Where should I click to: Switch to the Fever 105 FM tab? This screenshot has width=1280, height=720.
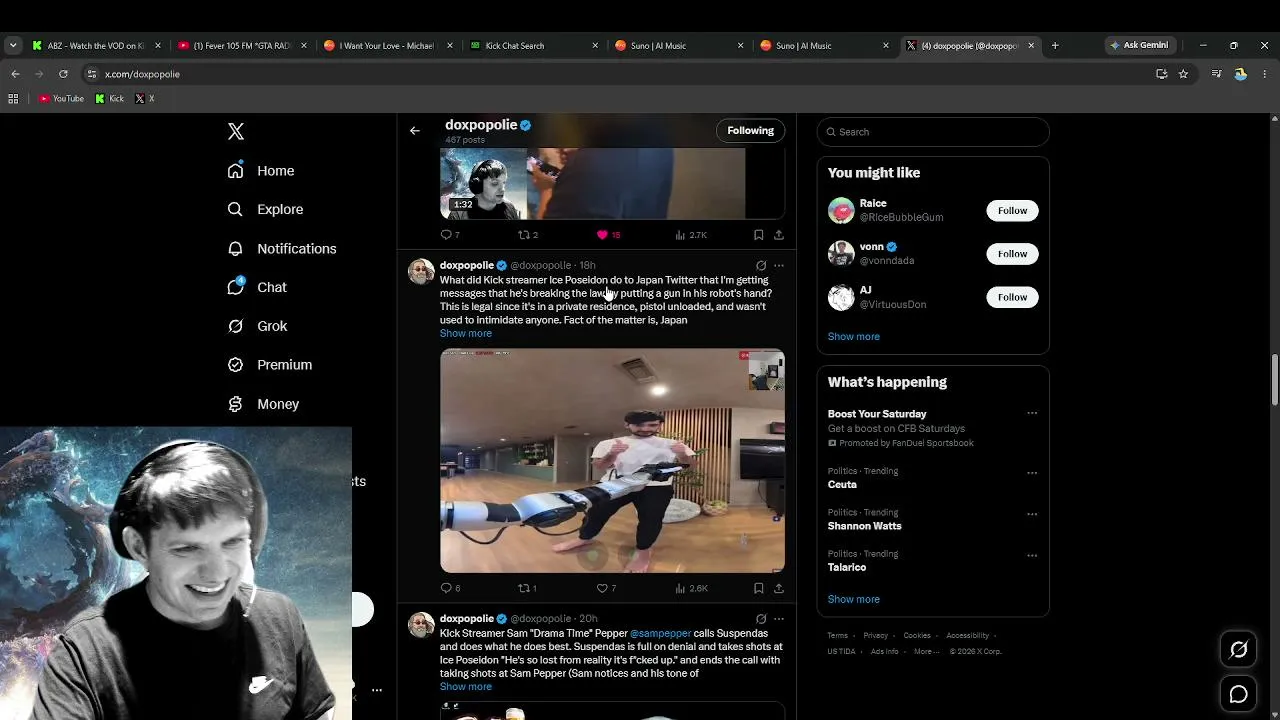240,45
